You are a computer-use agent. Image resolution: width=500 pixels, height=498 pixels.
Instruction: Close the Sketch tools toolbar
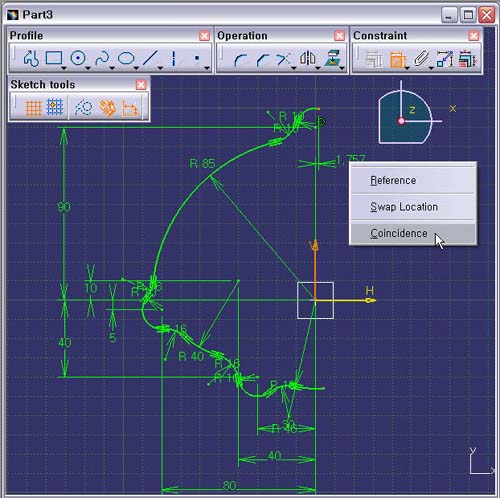point(141,85)
